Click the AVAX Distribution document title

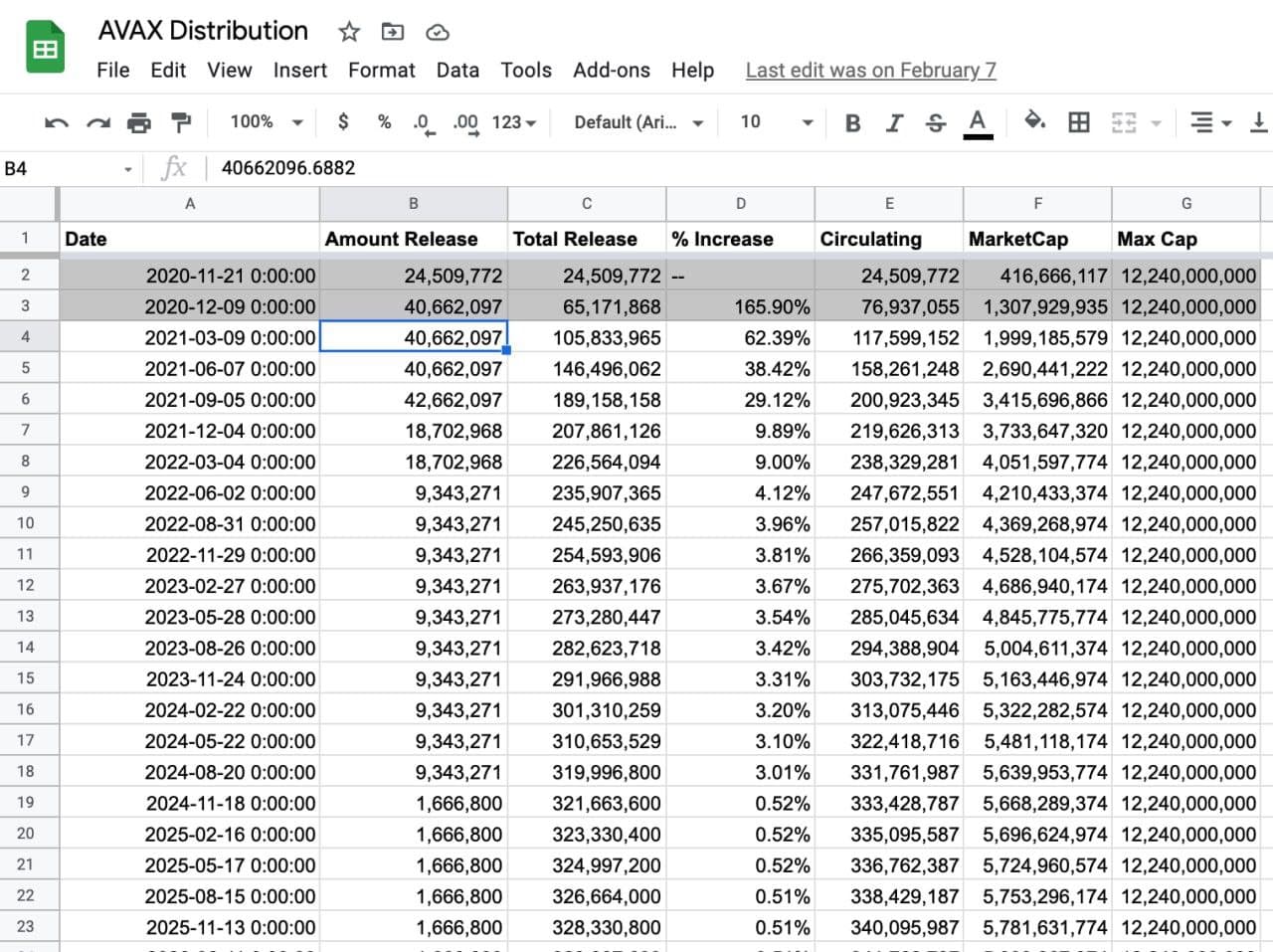[203, 31]
